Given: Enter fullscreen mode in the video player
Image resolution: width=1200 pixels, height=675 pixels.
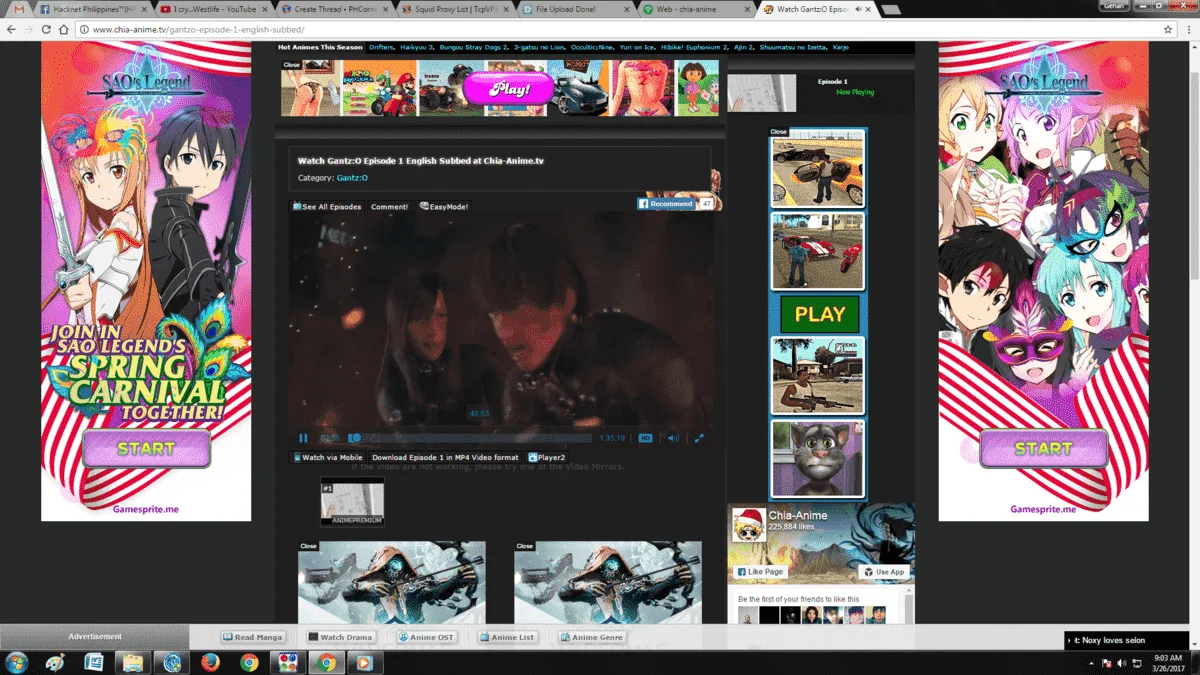Looking at the screenshot, I should (699, 438).
